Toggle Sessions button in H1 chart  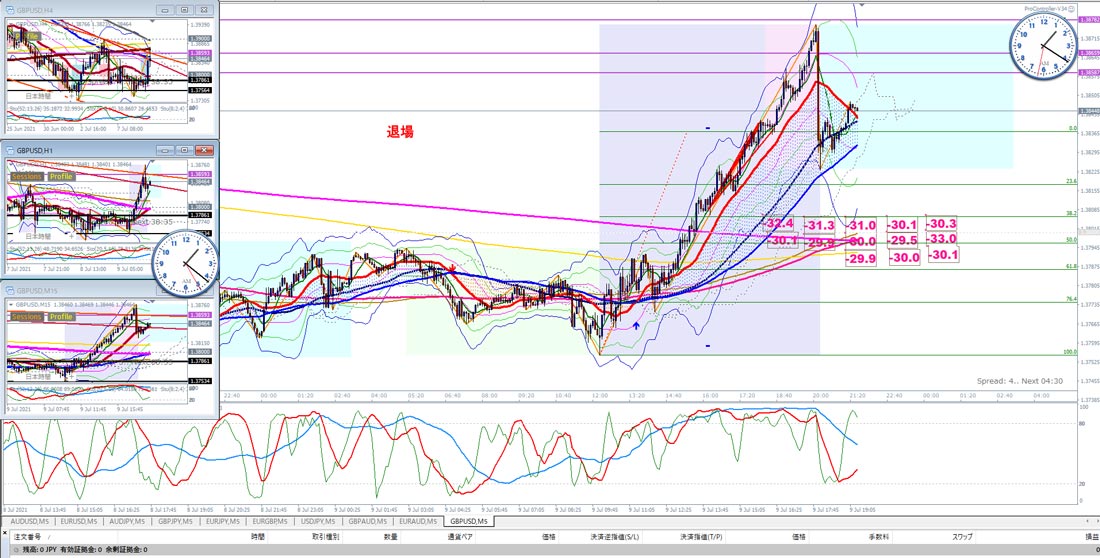click(x=27, y=176)
